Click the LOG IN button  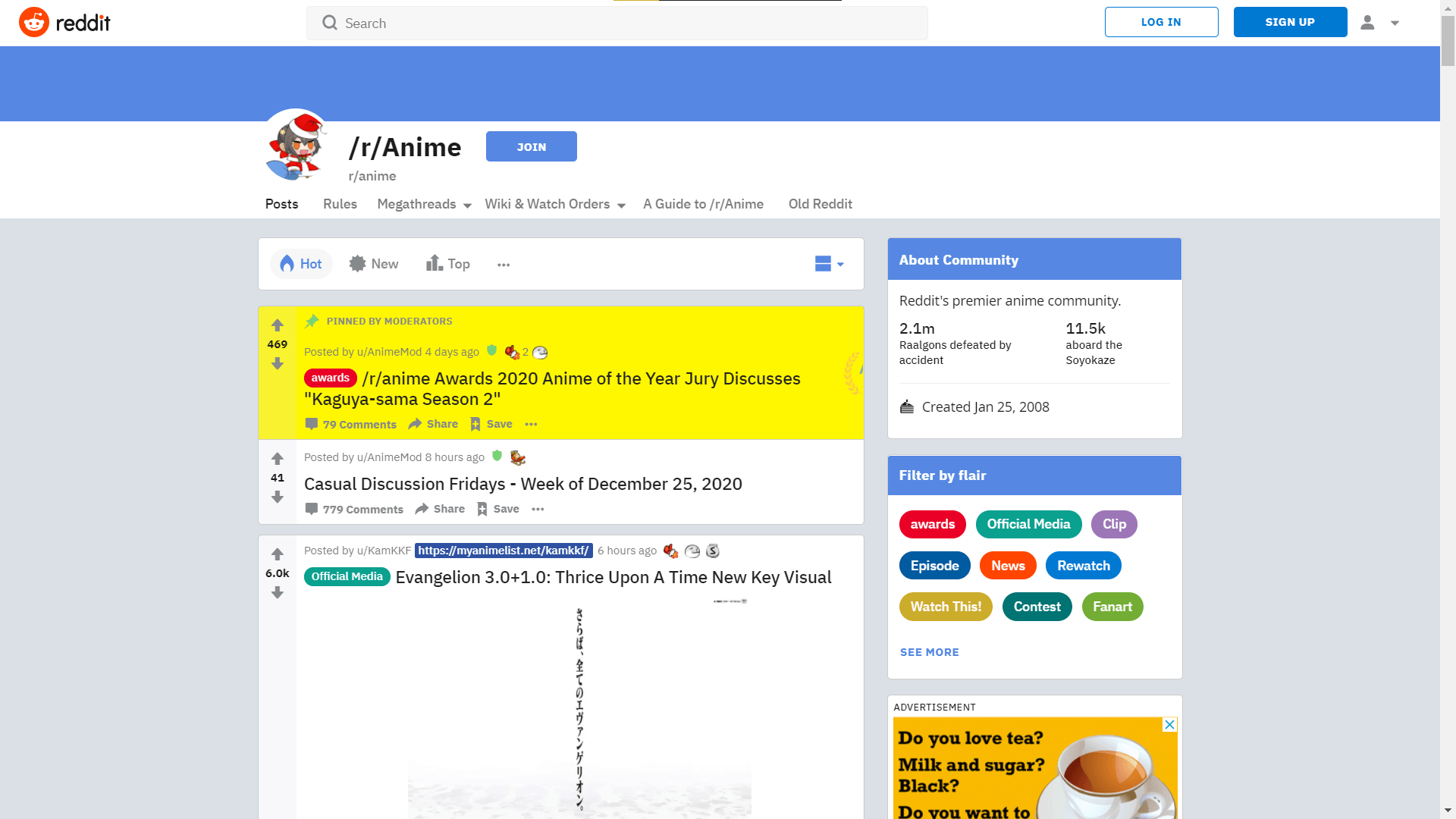(x=1161, y=22)
